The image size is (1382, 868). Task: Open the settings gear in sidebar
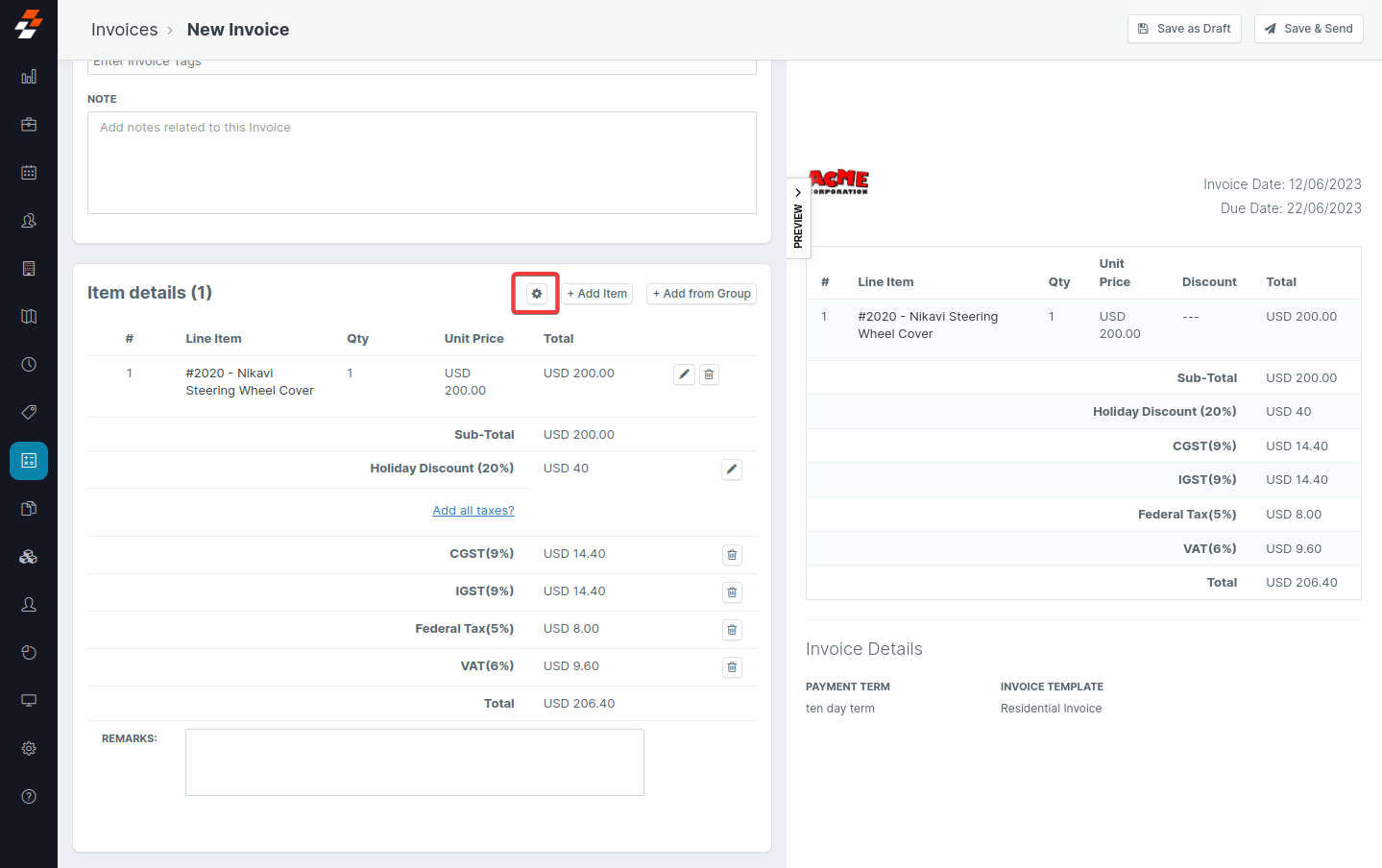[29, 748]
